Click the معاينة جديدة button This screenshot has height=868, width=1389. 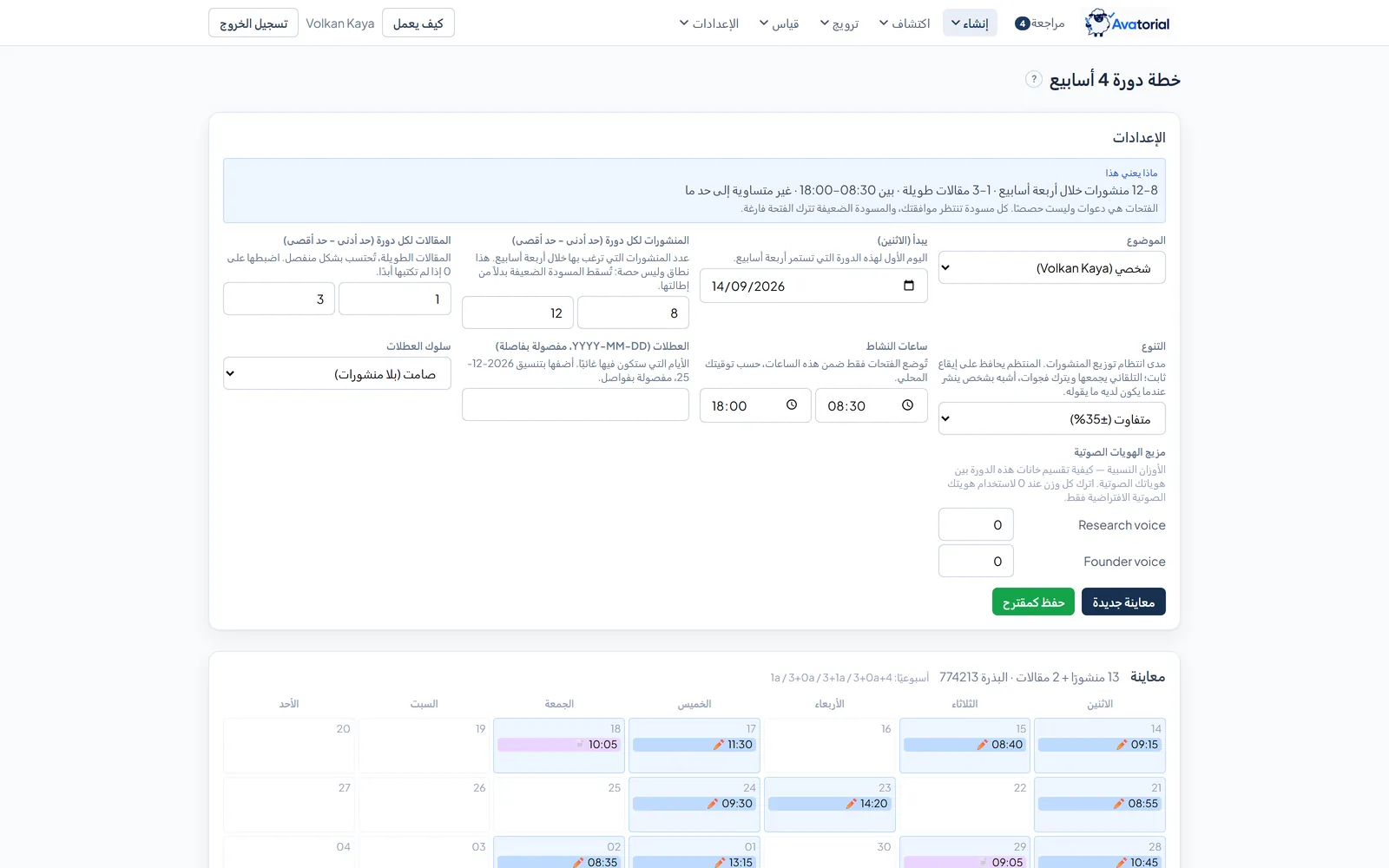click(1123, 602)
